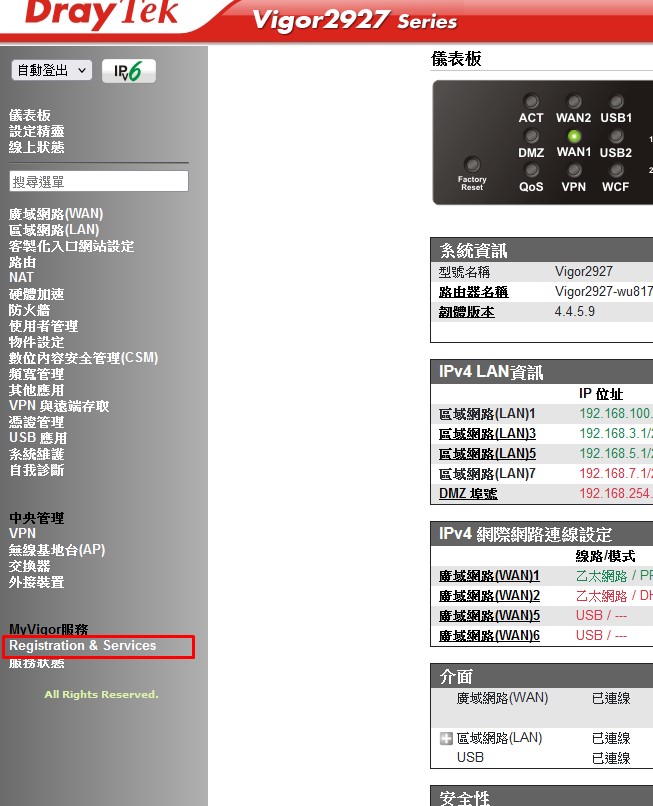Click the WCF LED indicator
The height and width of the screenshot is (806, 653).
click(x=616, y=171)
